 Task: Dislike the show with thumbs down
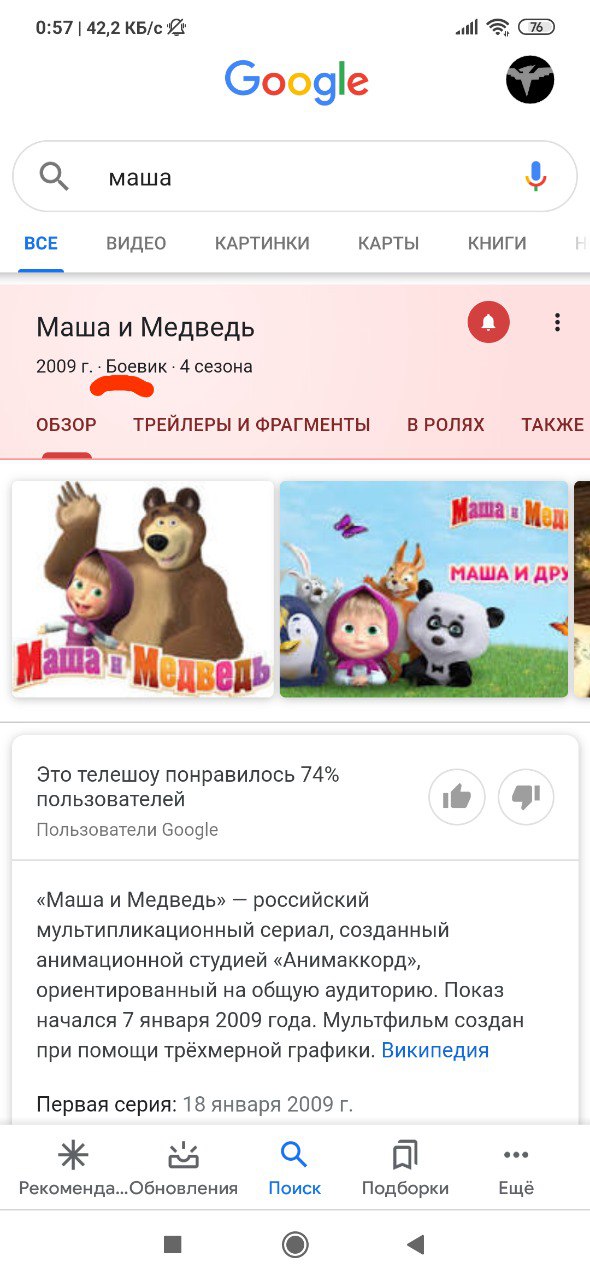click(x=526, y=796)
